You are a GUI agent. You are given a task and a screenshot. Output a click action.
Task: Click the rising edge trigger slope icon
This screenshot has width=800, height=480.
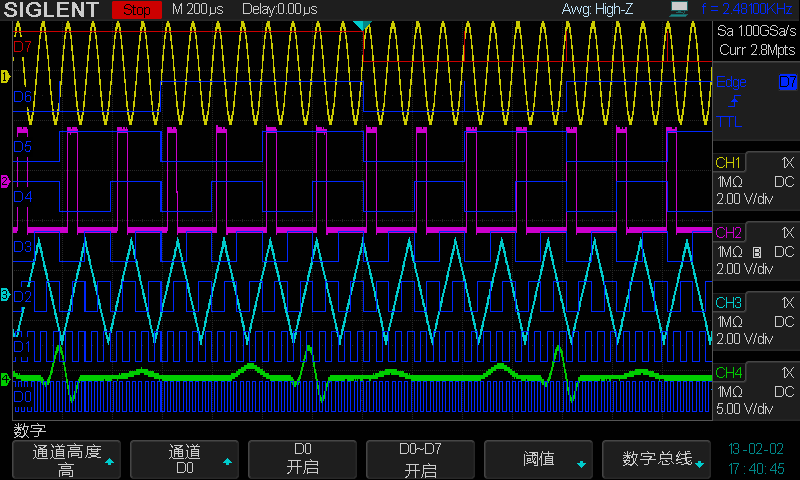click(x=734, y=102)
